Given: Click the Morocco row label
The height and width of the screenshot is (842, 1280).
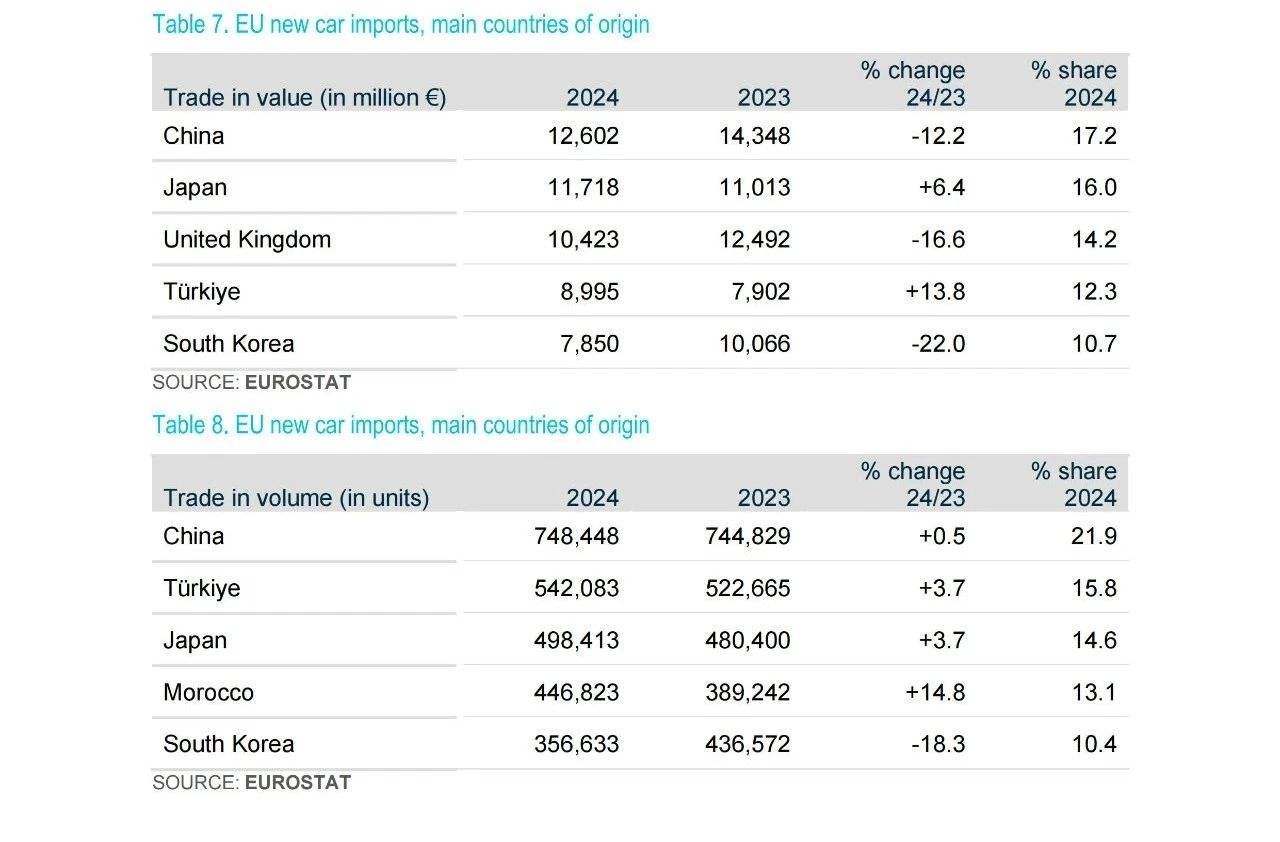Looking at the screenshot, I should click(x=208, y=692).
